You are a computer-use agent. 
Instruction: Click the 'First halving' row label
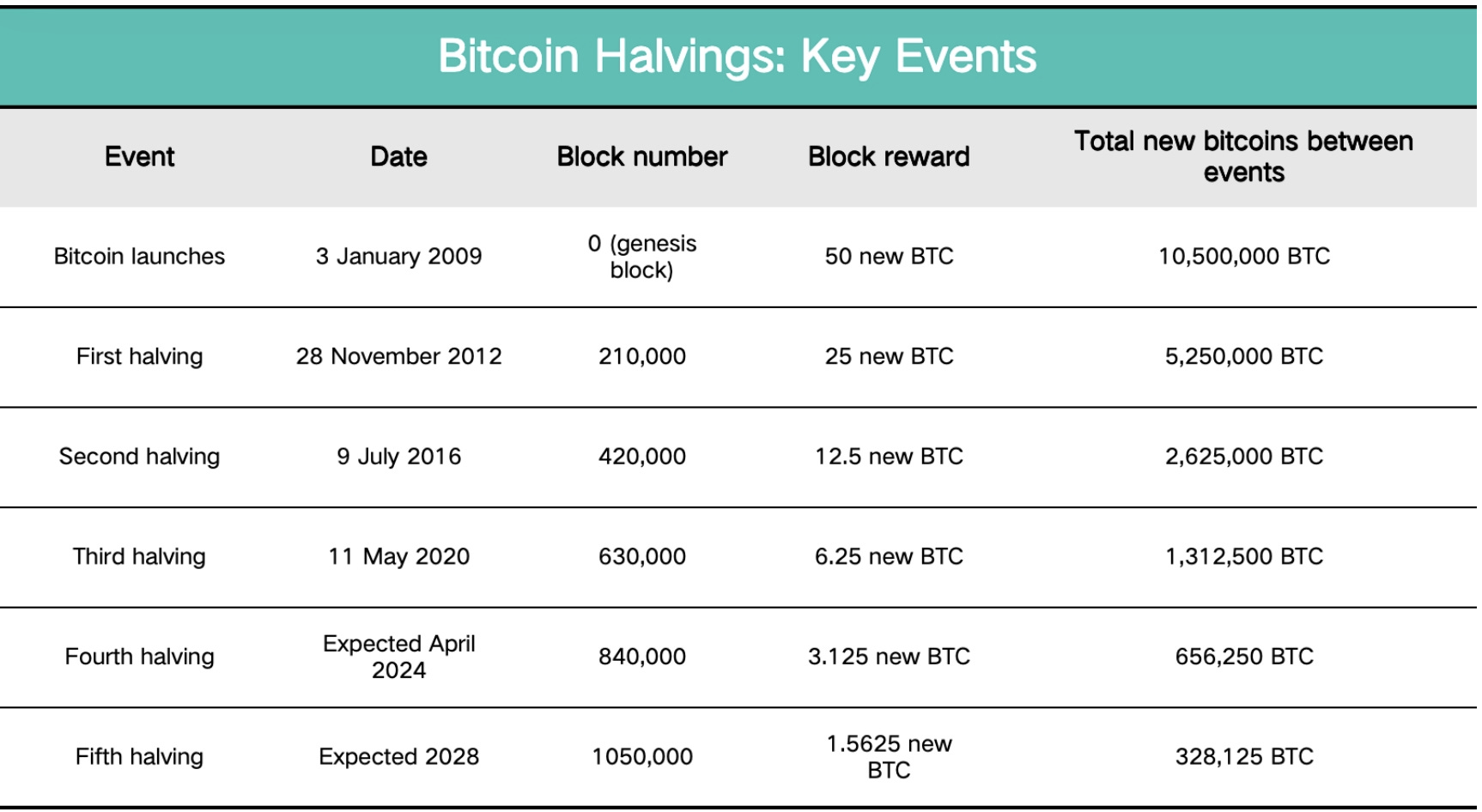[139, 356]
